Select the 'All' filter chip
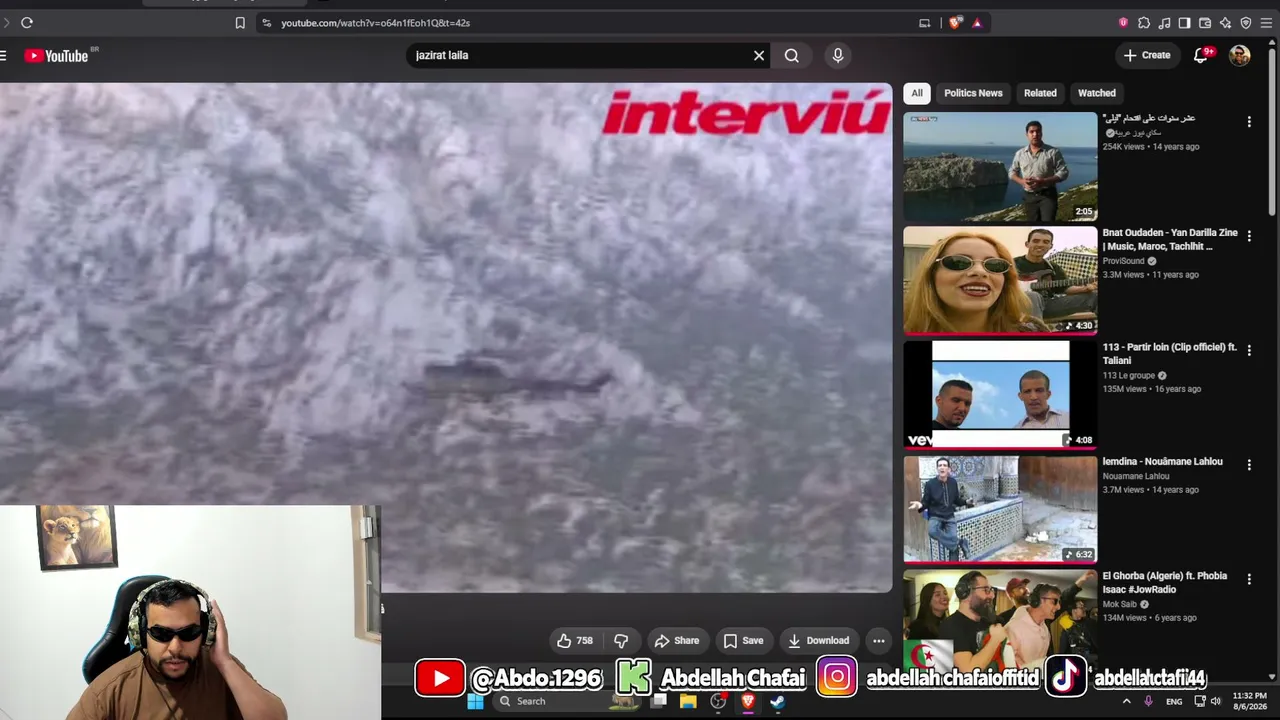Image resolution: width=1280 pixels, height=720 pixels. coord(917,93)
